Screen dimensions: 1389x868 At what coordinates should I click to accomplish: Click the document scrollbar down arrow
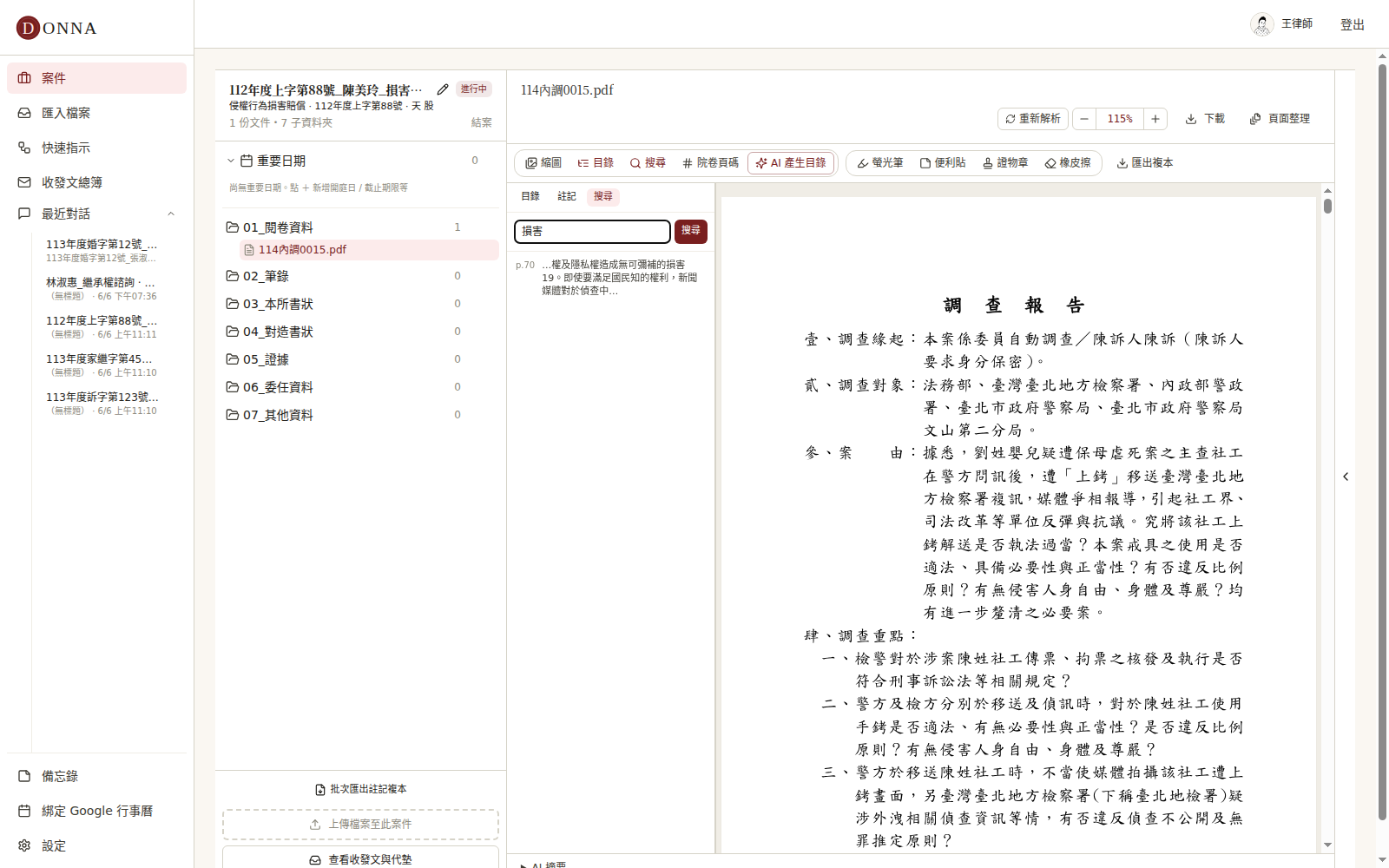[x=1327, y=845]
